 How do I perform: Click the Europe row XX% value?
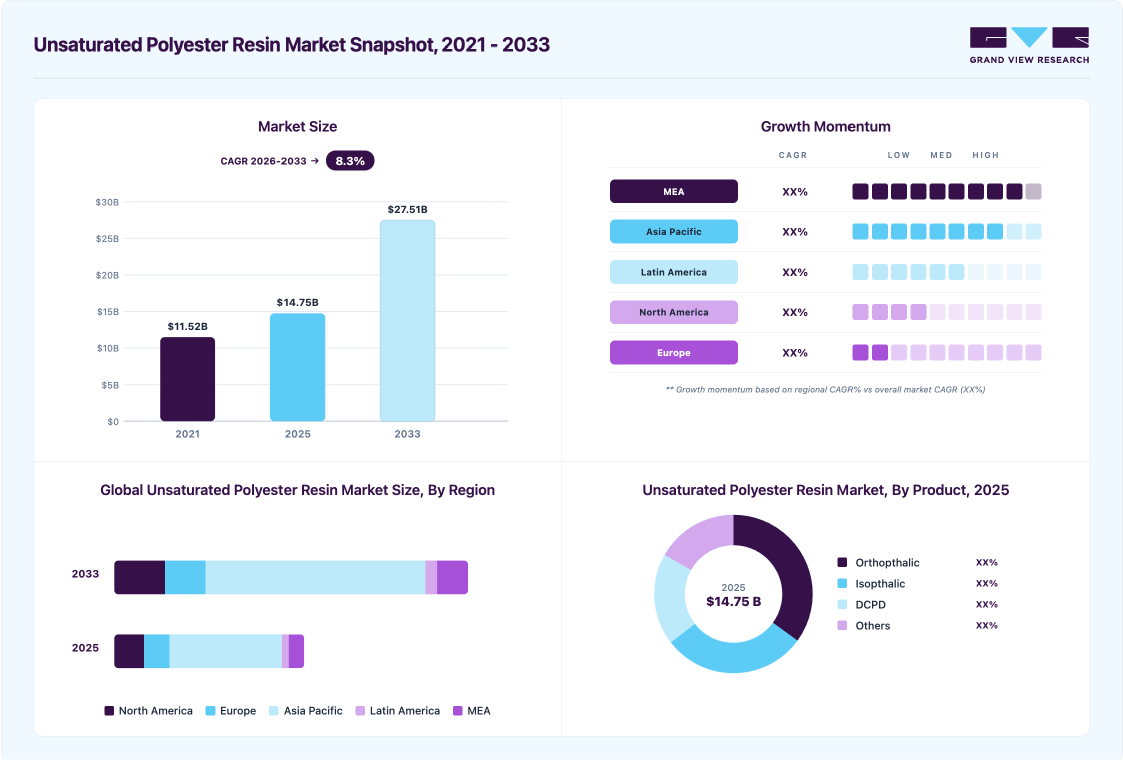(x=795, y=353)
